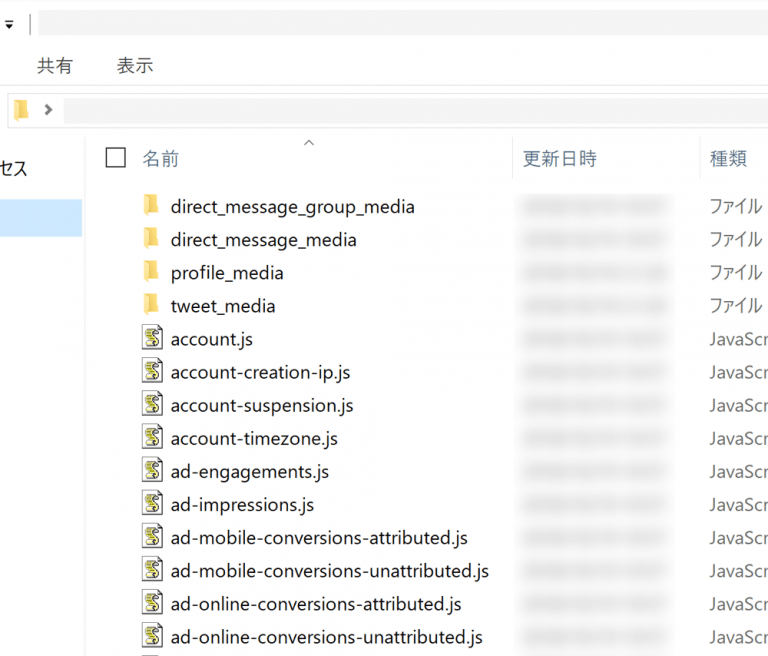Open the 共有 ribbon tab

point(55,66)
